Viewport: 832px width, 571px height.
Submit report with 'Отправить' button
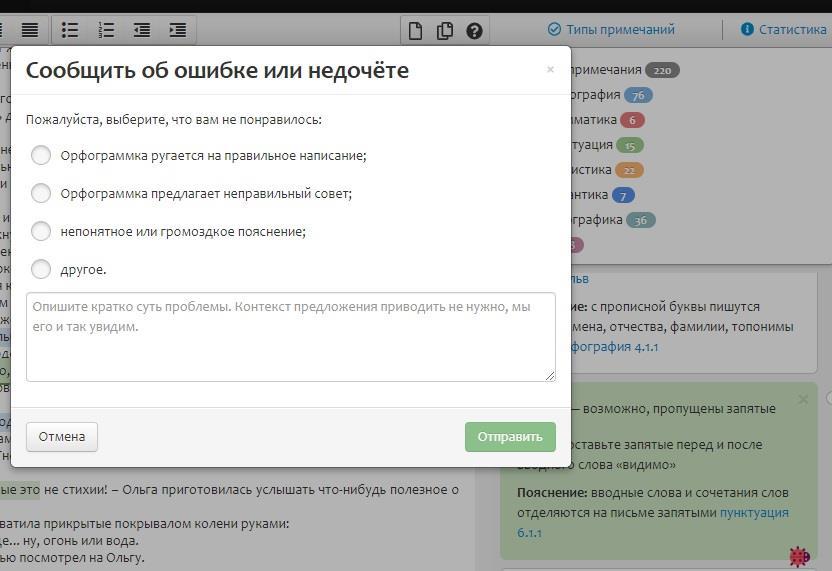tap(509, 437)
